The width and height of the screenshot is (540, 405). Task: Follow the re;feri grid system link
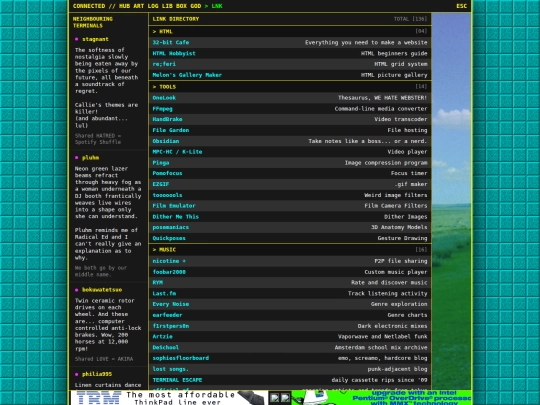tap(164, 64)
